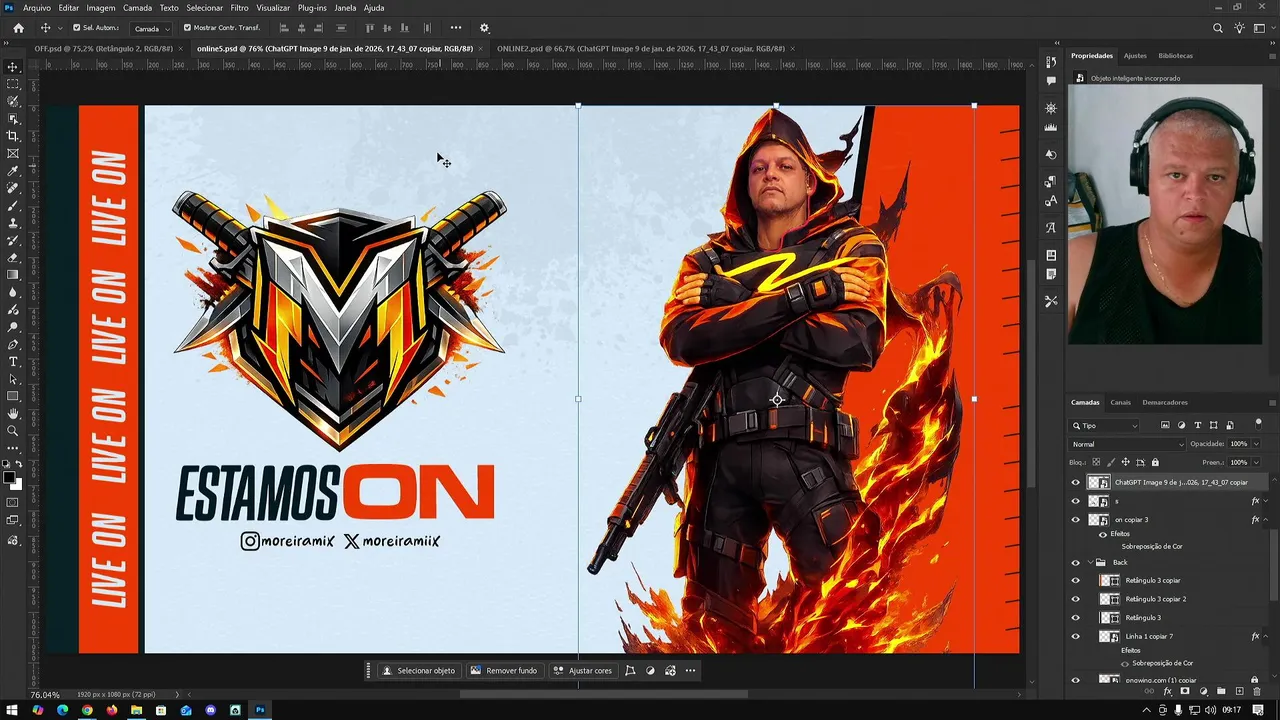1280x720 pixels.
Task: Select the Eyedropper tool
Action: (x=13, y=171)
